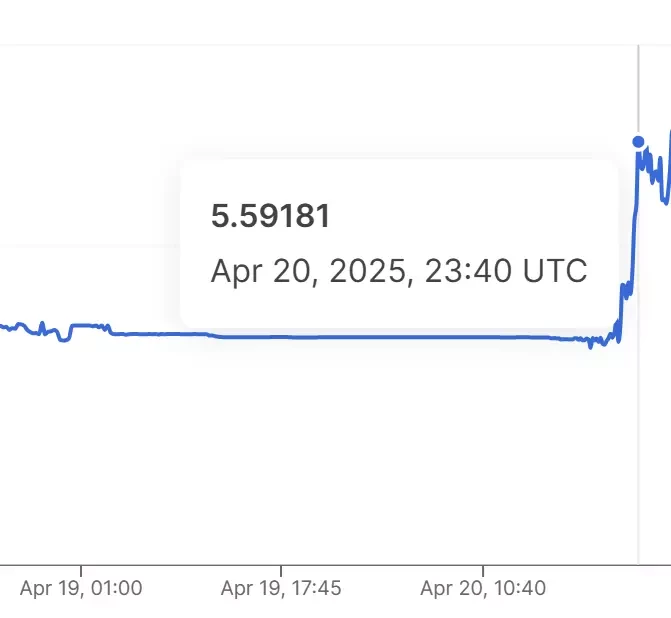The width and height of the screenshot is (671, 618).
Task: Click the steep rising segment of the line
Action: 634,223
